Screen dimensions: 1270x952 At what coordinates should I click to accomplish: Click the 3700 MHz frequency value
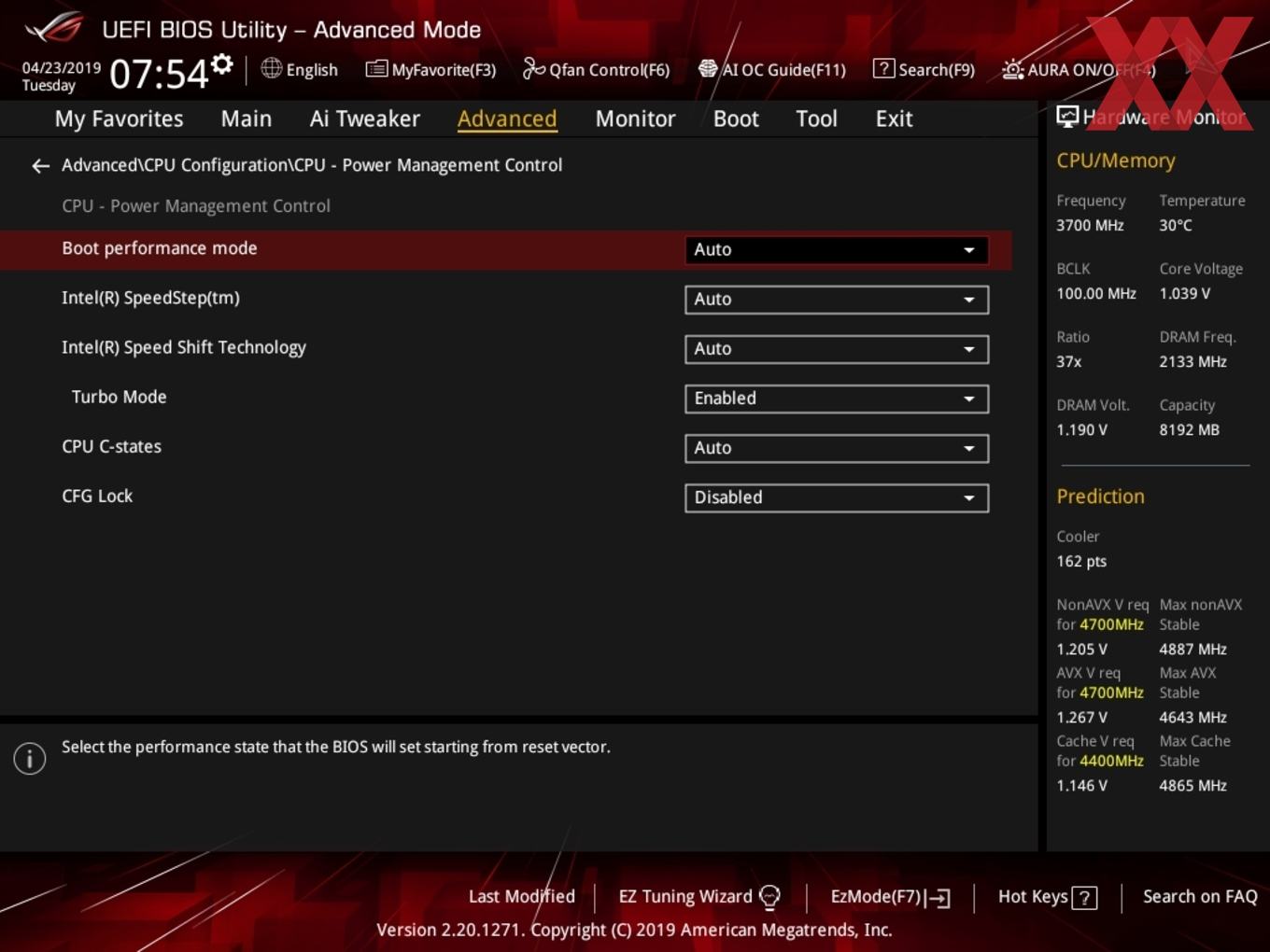pyautogui.click(x=1090, y=225)
